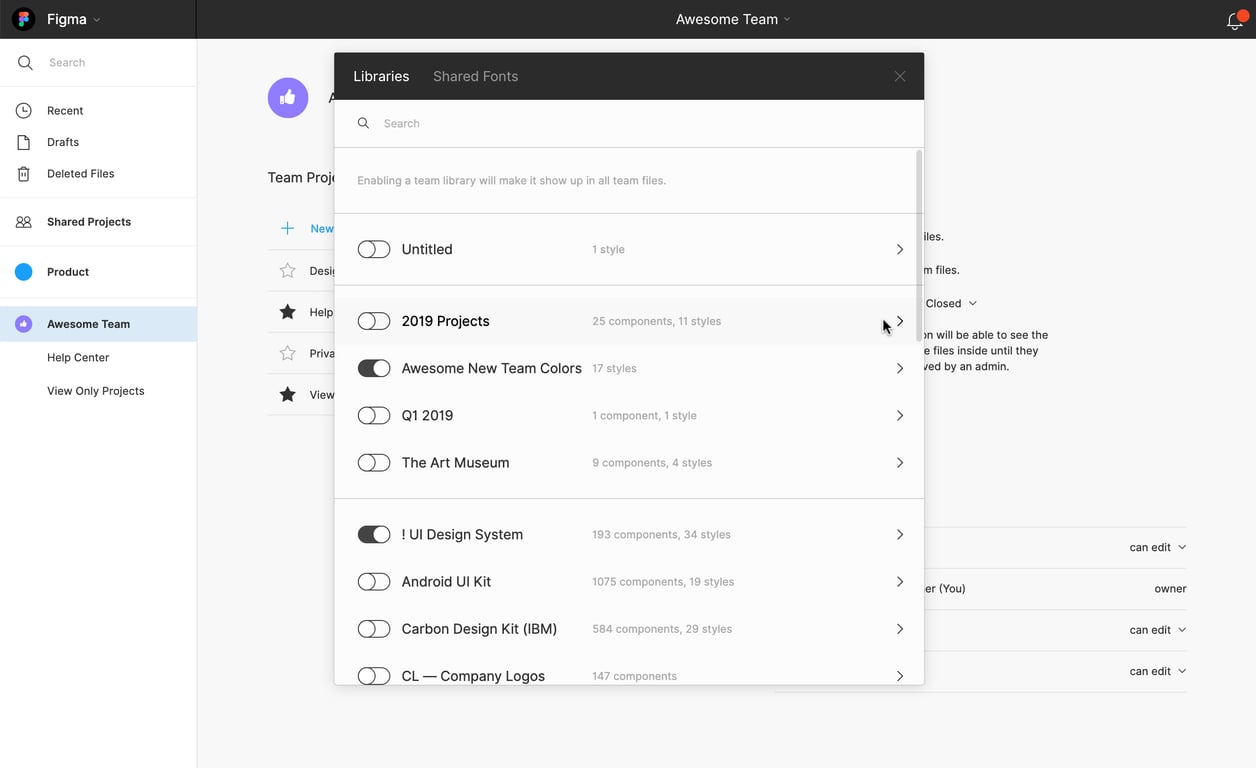This screenshot has width=1256, height=768.
Task: Disable the Awesome New Team Colors toggle
Action: 374,368
